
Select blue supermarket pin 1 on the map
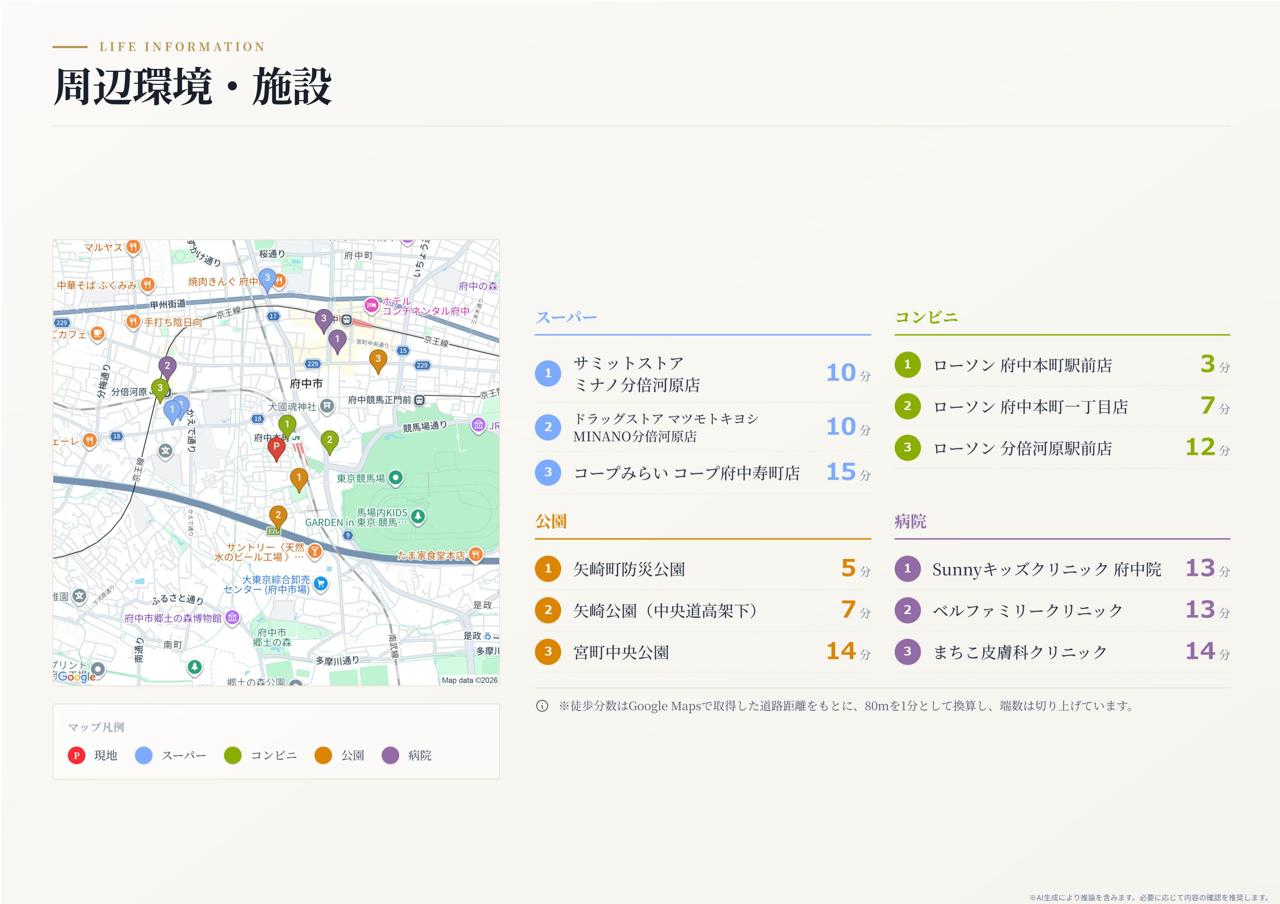pyautogui.click(x=173, y=411)
